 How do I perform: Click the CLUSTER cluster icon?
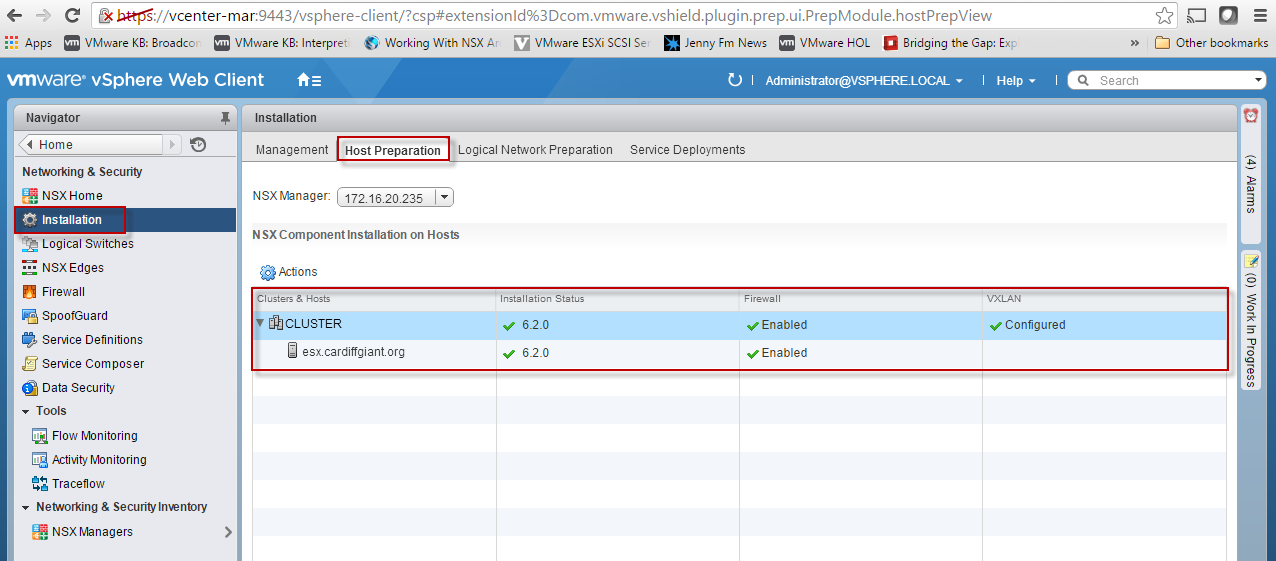(x=276, y=324)
